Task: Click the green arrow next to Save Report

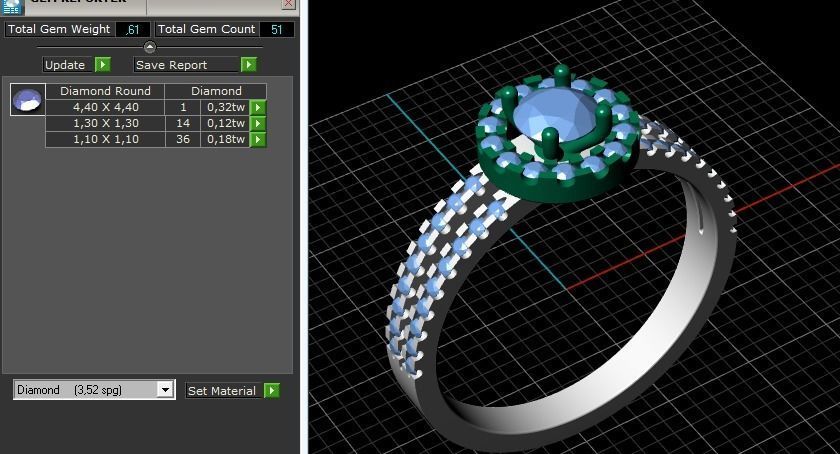Action: pyautogui.click(x=249, y=65)
